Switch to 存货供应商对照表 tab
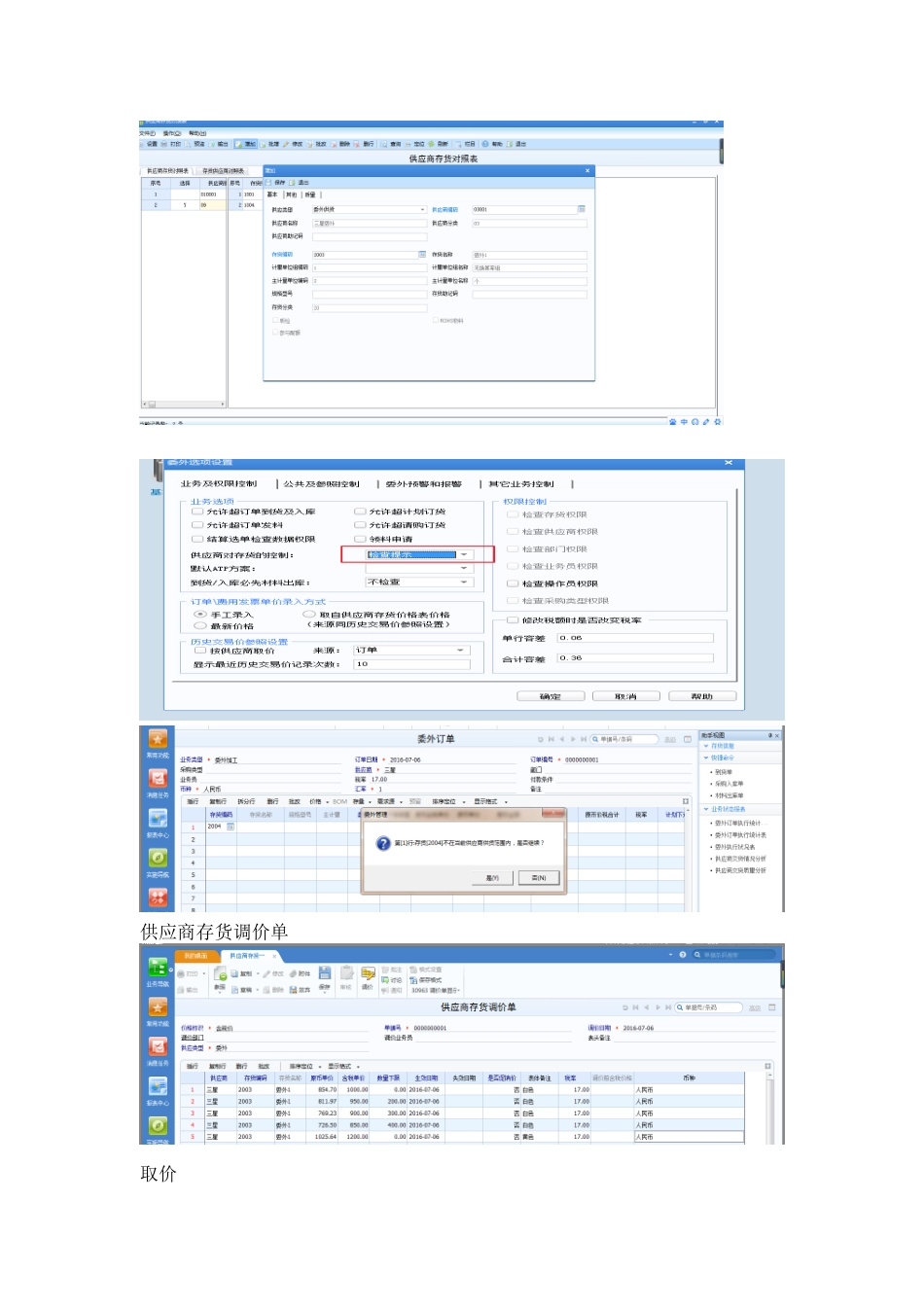This screenshot has width=924, height=1307. [224, 171]
